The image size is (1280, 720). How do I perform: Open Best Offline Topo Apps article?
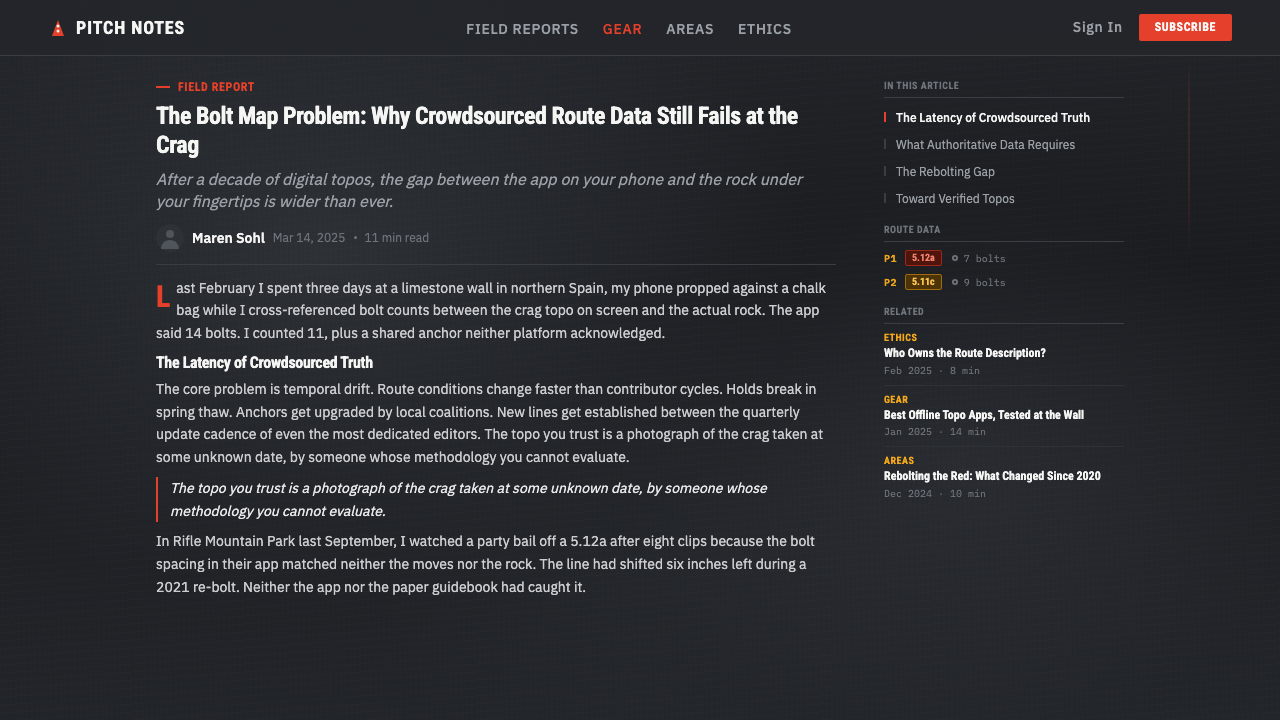point(984,415)
